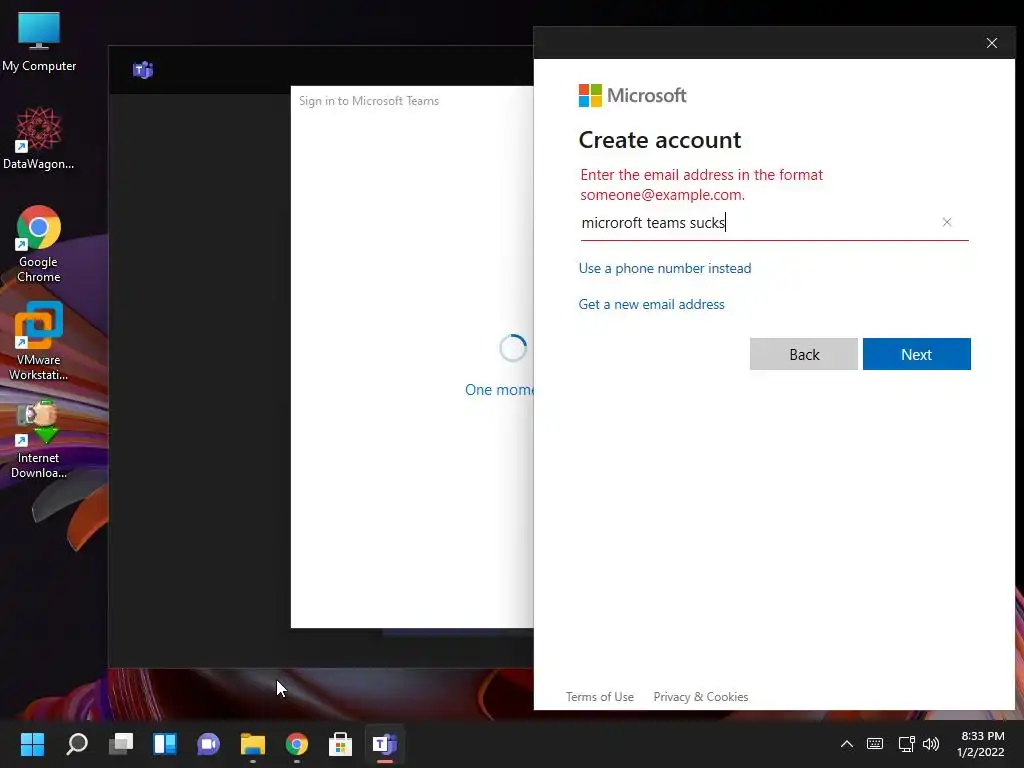
Task: Open the Widgets panel from the taskbar
Action: coord(165,743)
